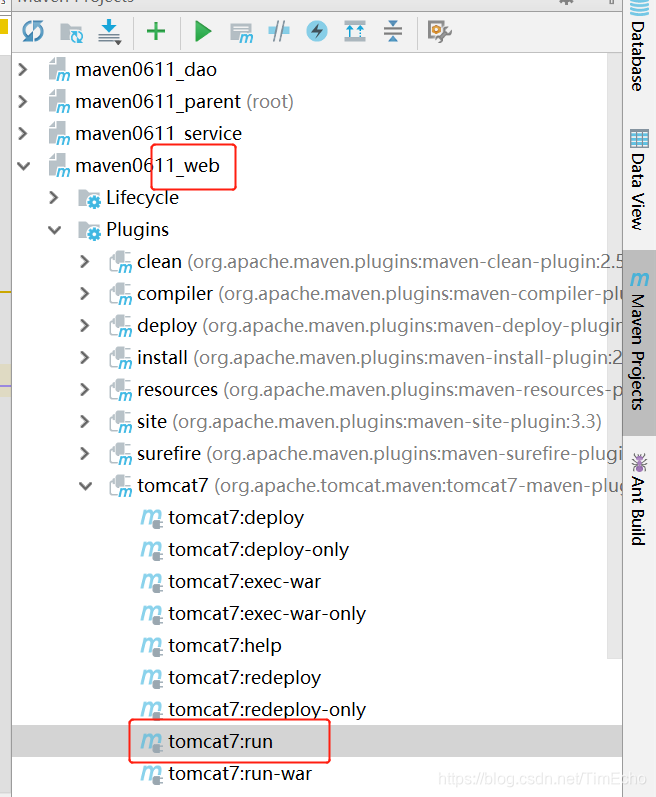Click Reimport All Maven Projects icon
The height and width of the screenshot is (797, 656).
tap(33, 32)
